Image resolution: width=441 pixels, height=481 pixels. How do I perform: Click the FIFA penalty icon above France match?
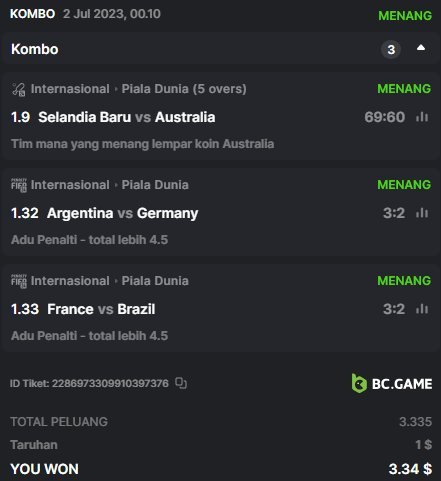(19, 281)
